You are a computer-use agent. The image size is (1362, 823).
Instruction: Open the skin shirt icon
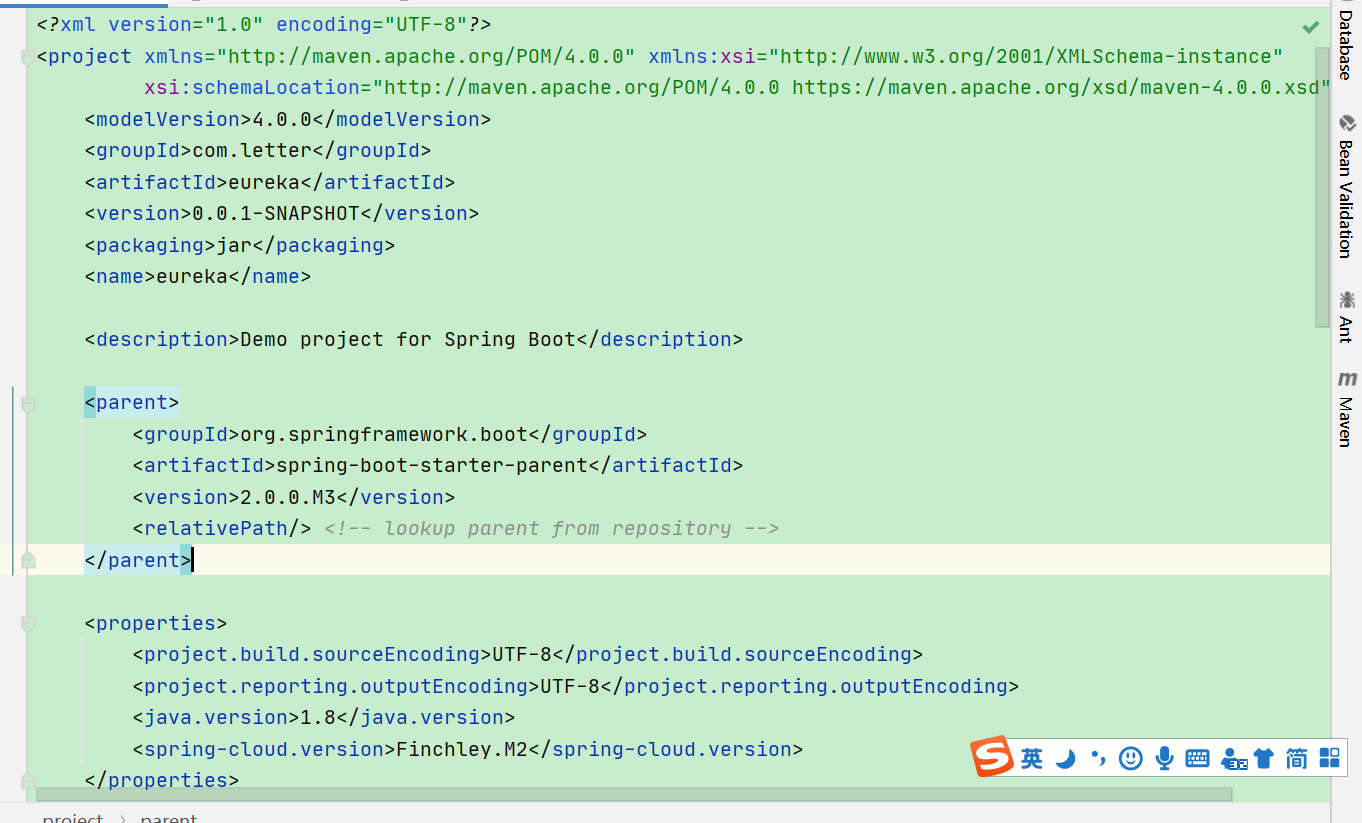1263,759
